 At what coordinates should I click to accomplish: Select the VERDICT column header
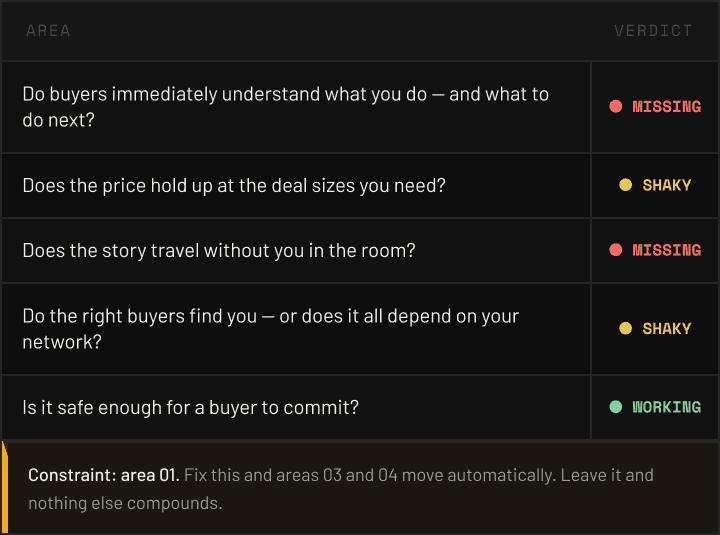pos(653,30)
